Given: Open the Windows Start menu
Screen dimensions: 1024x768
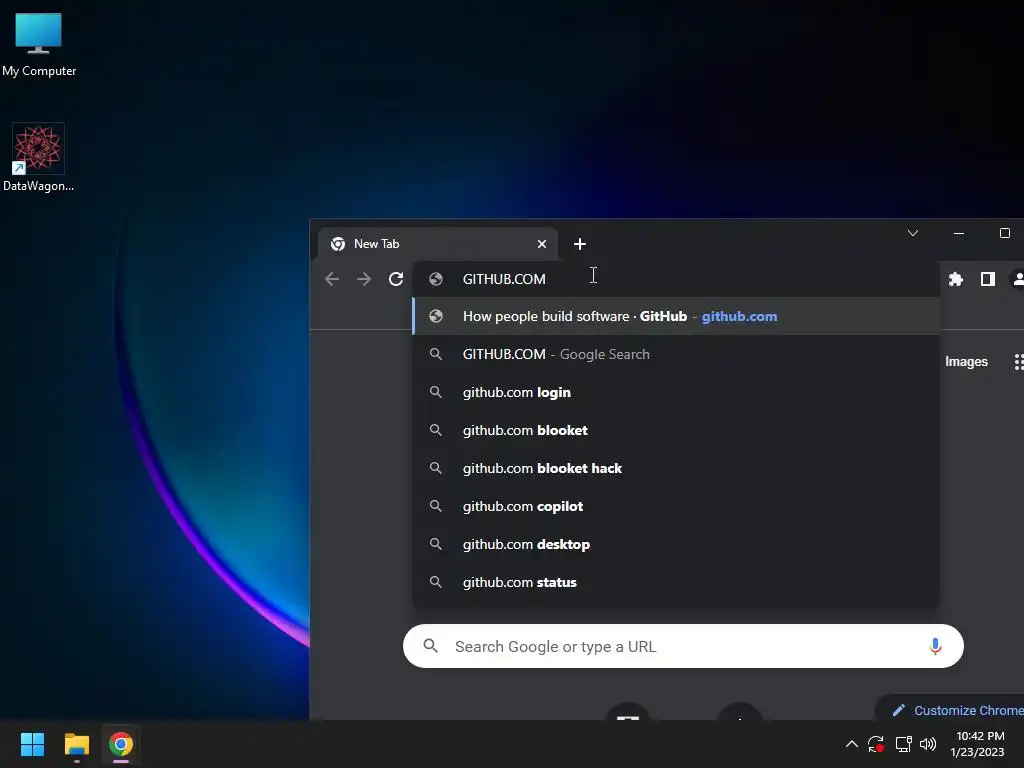Looking at the screenshot, I should pos(32,744).
